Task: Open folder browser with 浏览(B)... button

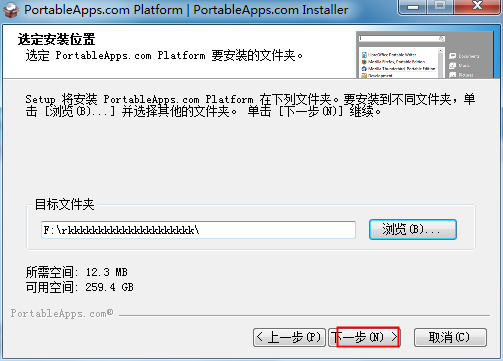Action: click(413, 229)
